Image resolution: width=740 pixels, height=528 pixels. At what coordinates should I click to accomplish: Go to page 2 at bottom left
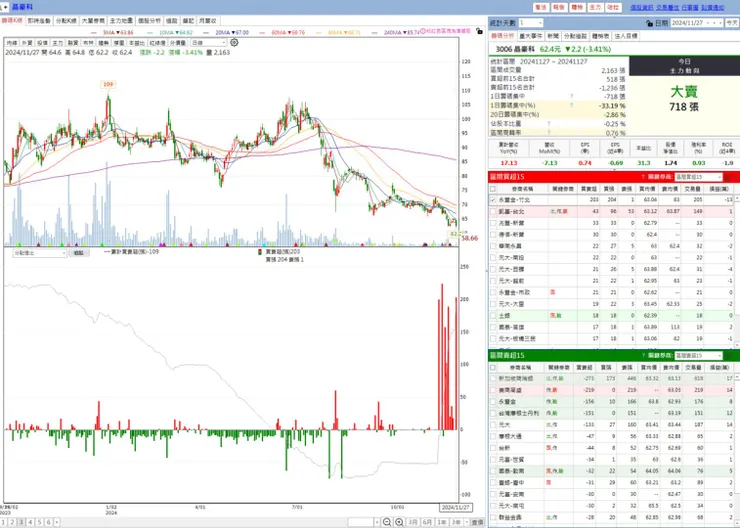[x=12, y=522]
